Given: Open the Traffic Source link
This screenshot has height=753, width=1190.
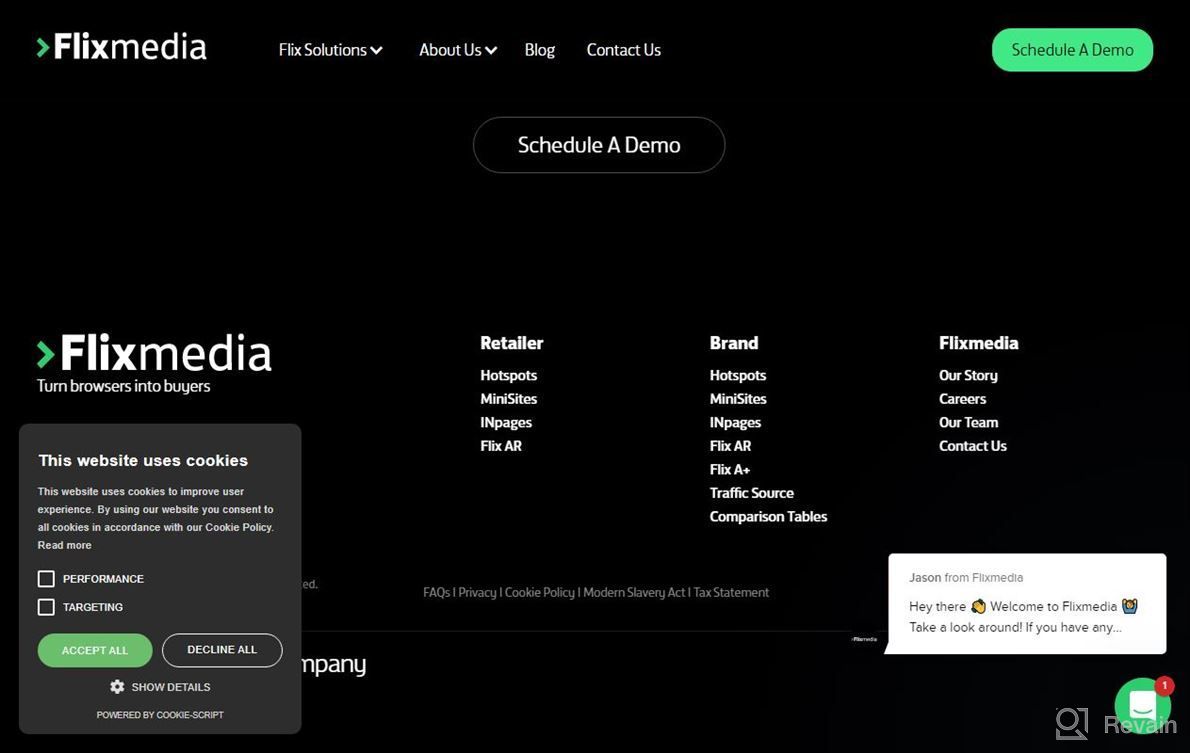Looking at the screenshot, I should 751,493.
